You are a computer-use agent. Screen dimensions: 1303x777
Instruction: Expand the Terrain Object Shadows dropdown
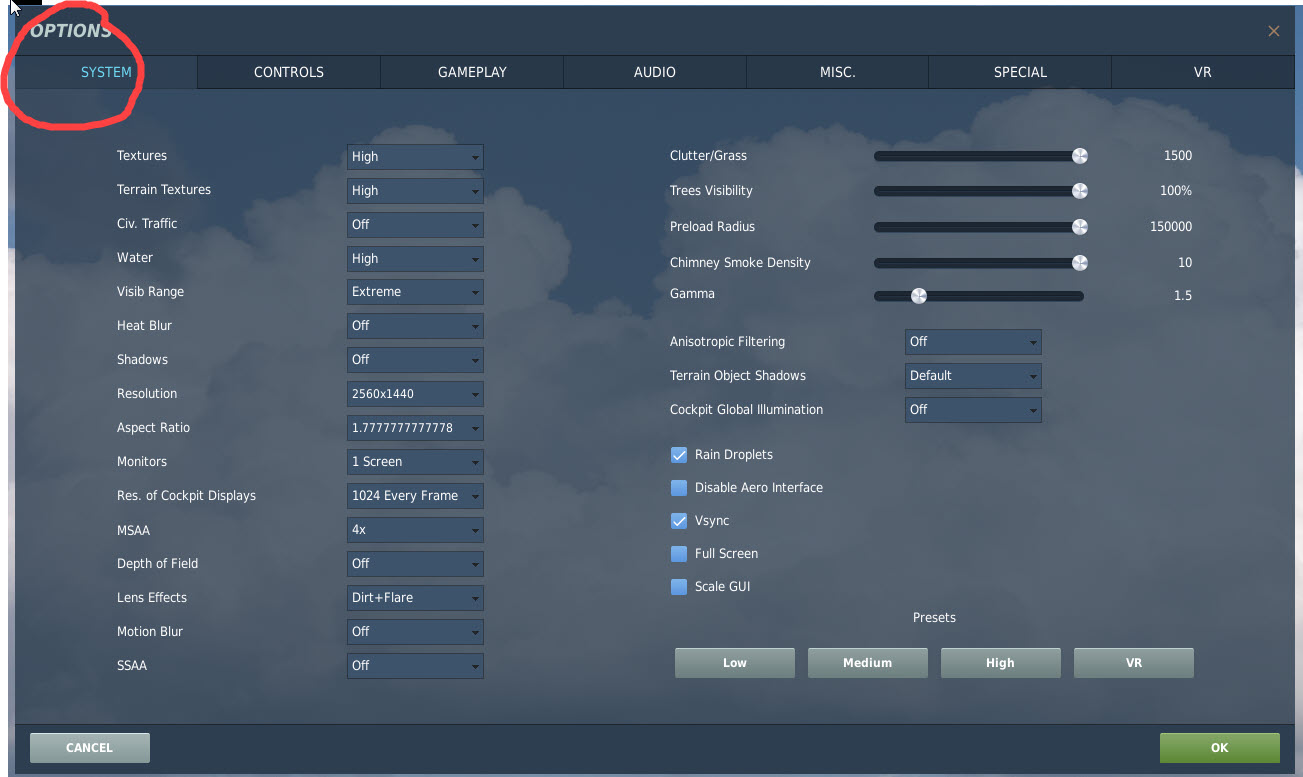click(x=973, y=376)
